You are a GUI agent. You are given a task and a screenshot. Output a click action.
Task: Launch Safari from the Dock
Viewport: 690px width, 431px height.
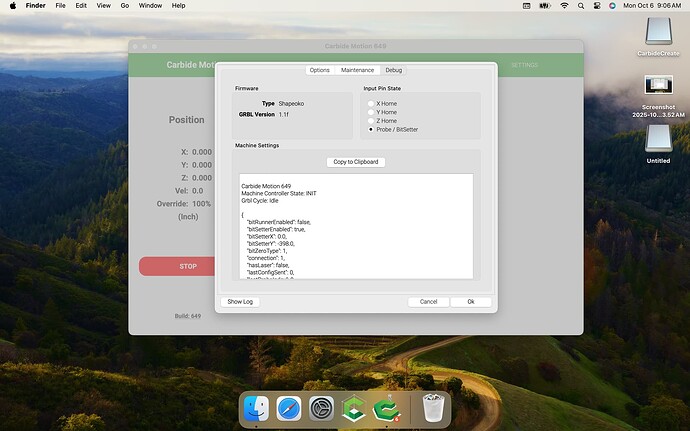coord(289,409)
